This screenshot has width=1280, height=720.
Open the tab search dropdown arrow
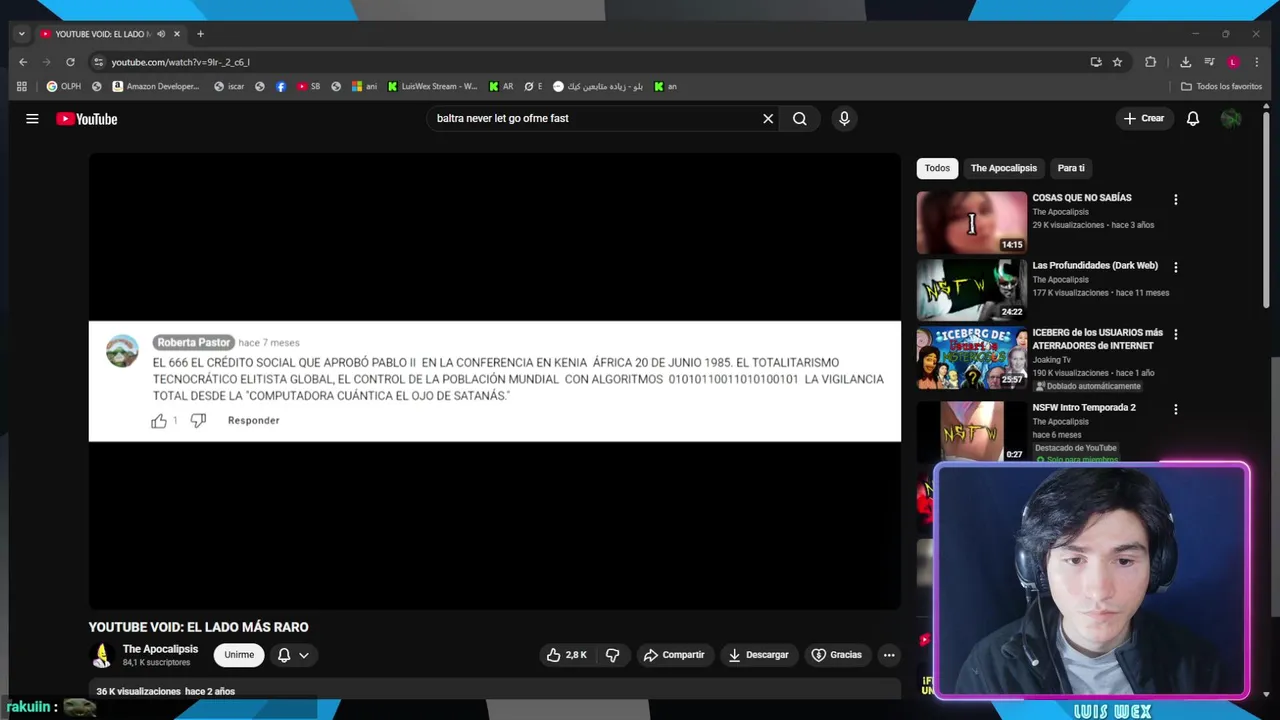point(22,34)
